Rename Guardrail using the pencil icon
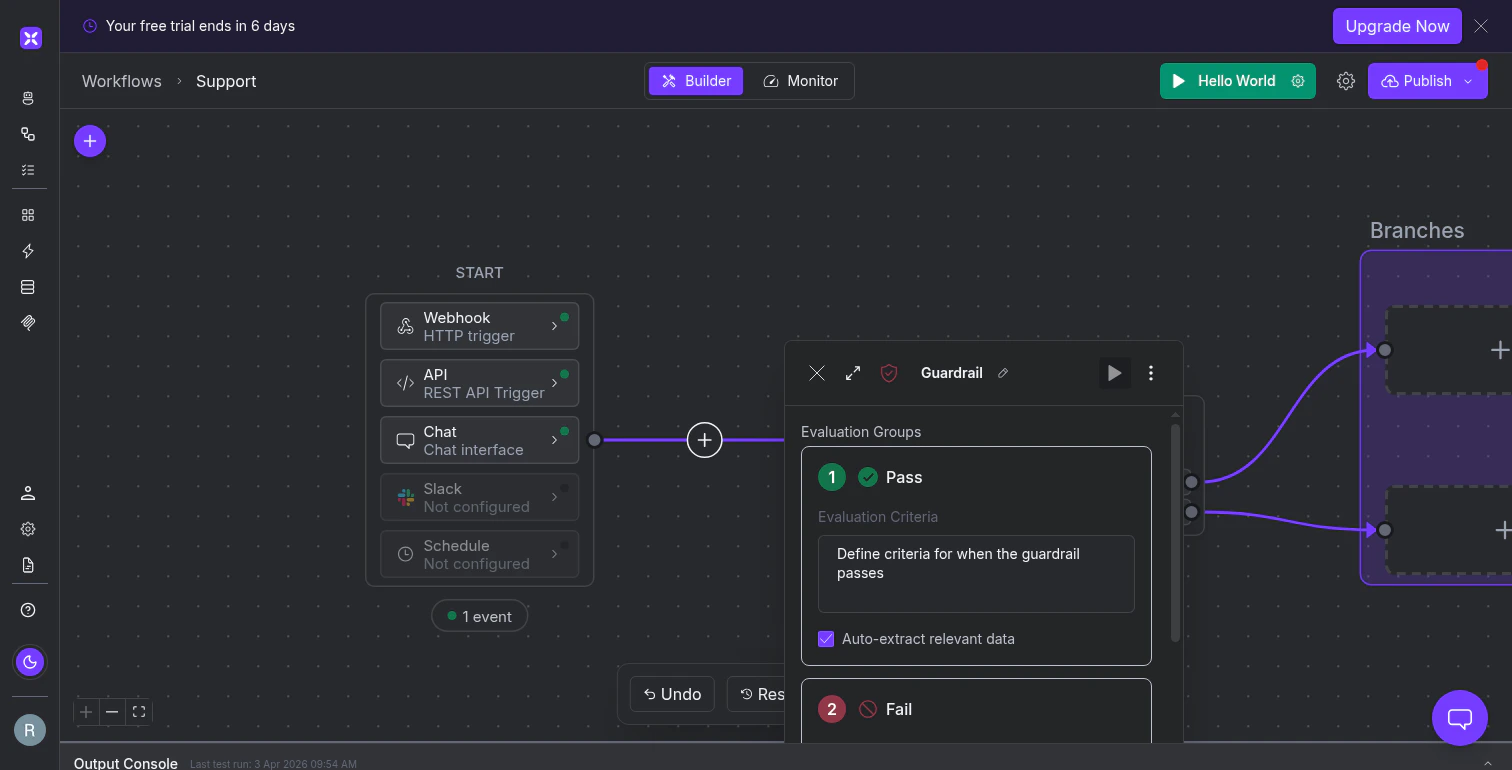This screenshot has width=1512, height=770. point(1002,372)
